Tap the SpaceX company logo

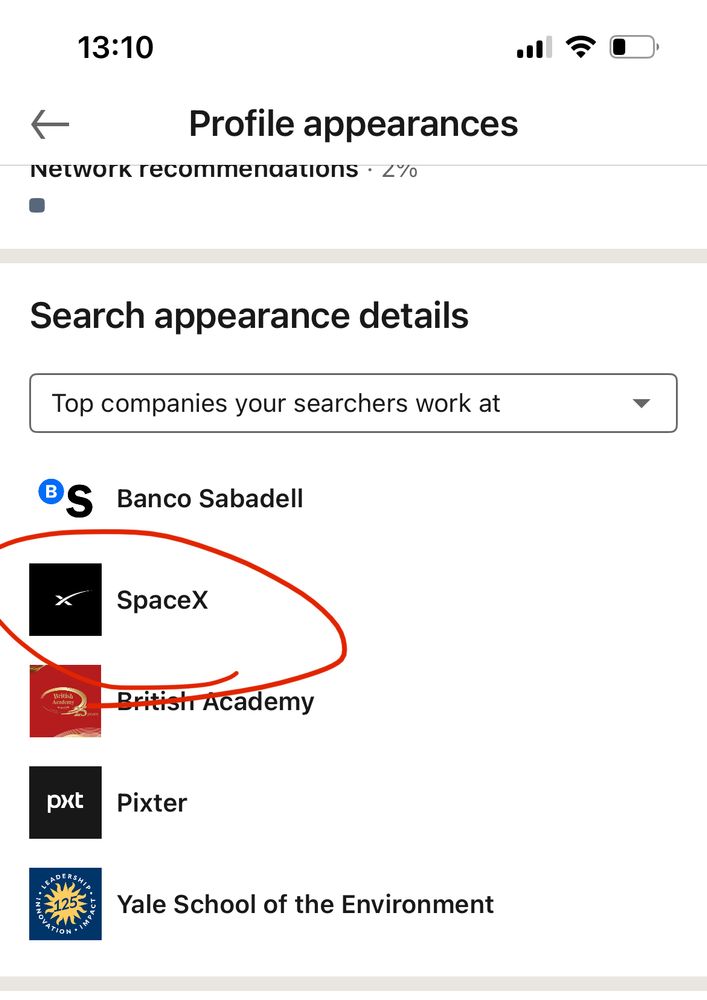[x=66, y=600]
